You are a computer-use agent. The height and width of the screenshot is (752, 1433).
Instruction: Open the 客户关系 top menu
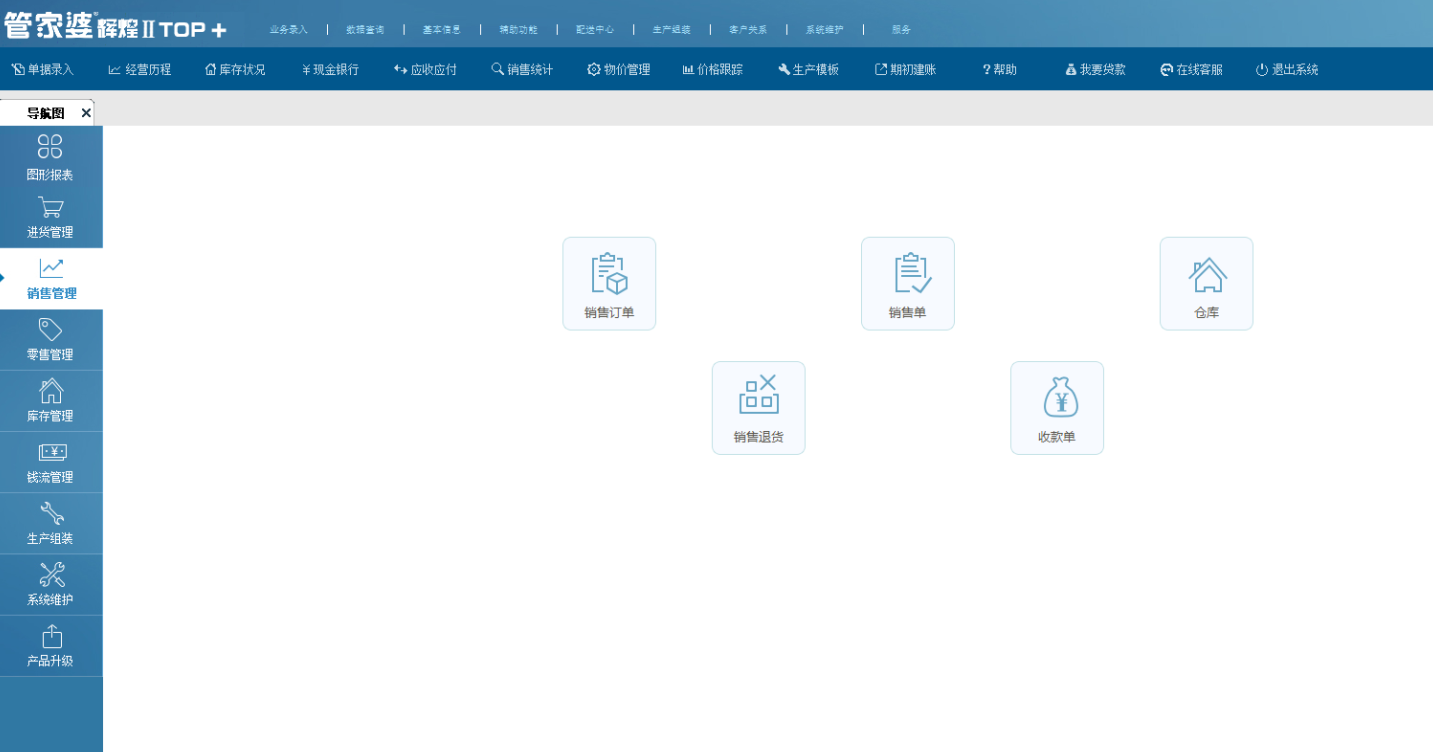(x=748, y=30)
